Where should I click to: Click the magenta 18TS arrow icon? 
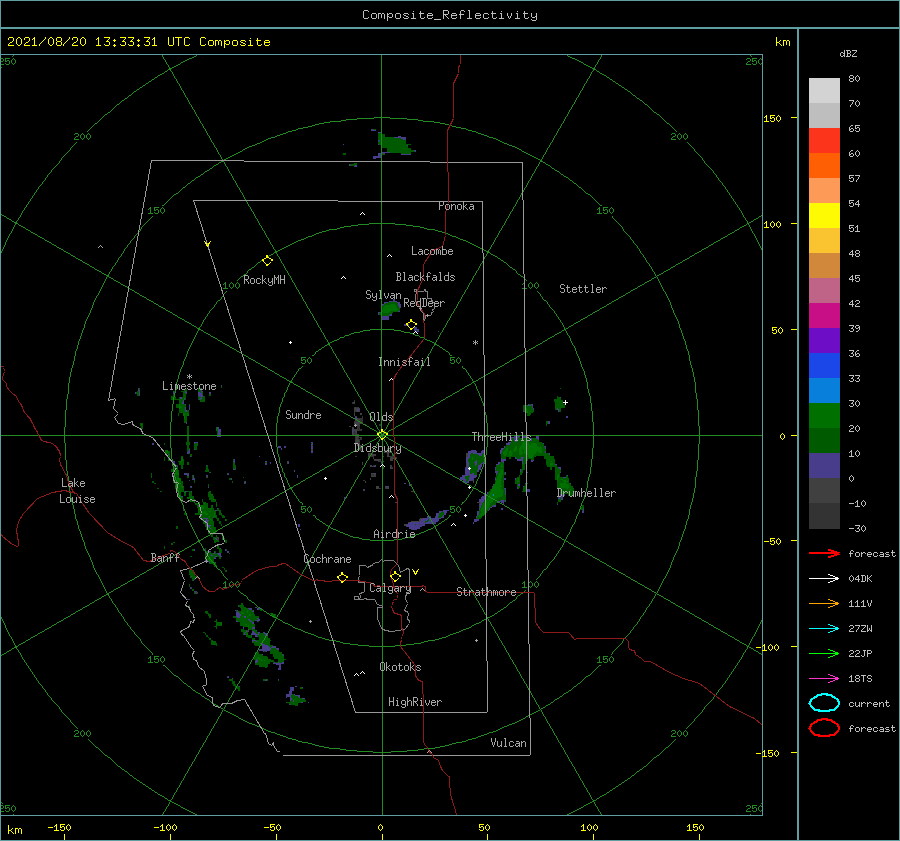(x=824, y=679)
